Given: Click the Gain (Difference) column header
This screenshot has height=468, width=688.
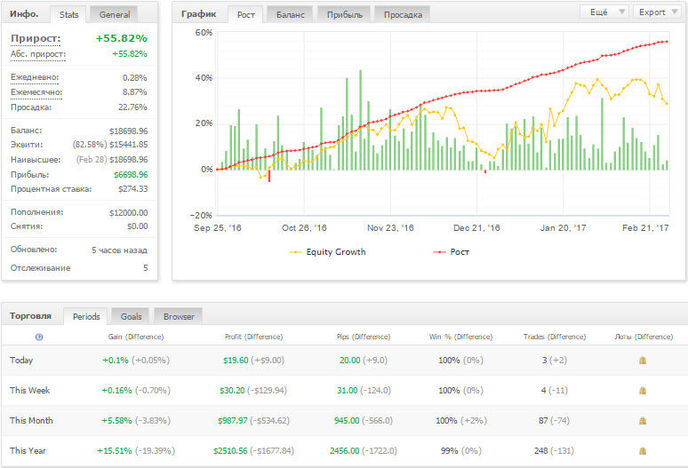Looking at the screenshot, I should [x=136, y=337].
